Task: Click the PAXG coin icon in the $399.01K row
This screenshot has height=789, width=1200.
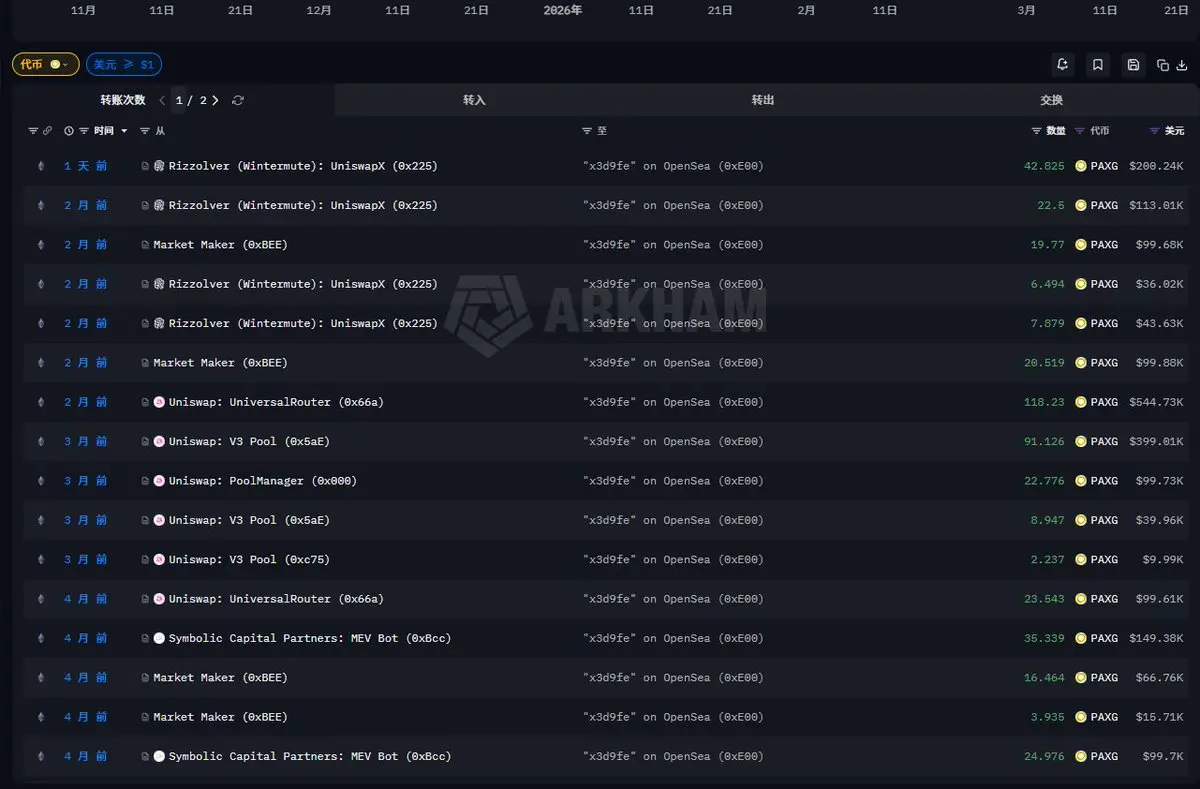Action: (1081, 442)
